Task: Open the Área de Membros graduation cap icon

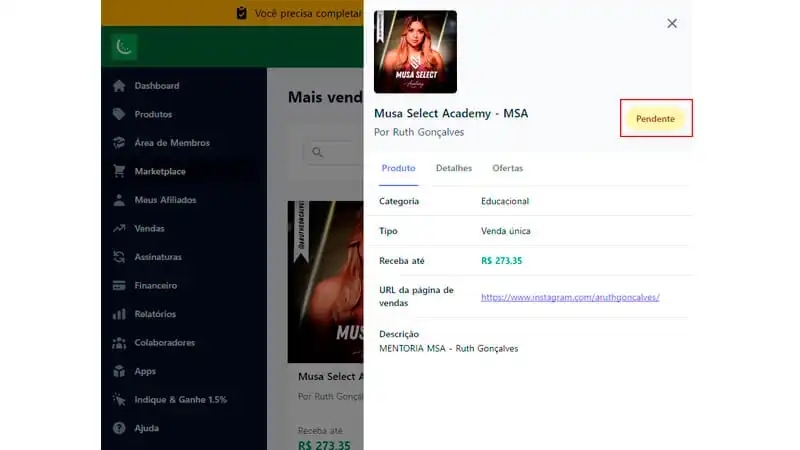Action: (119, 143)
